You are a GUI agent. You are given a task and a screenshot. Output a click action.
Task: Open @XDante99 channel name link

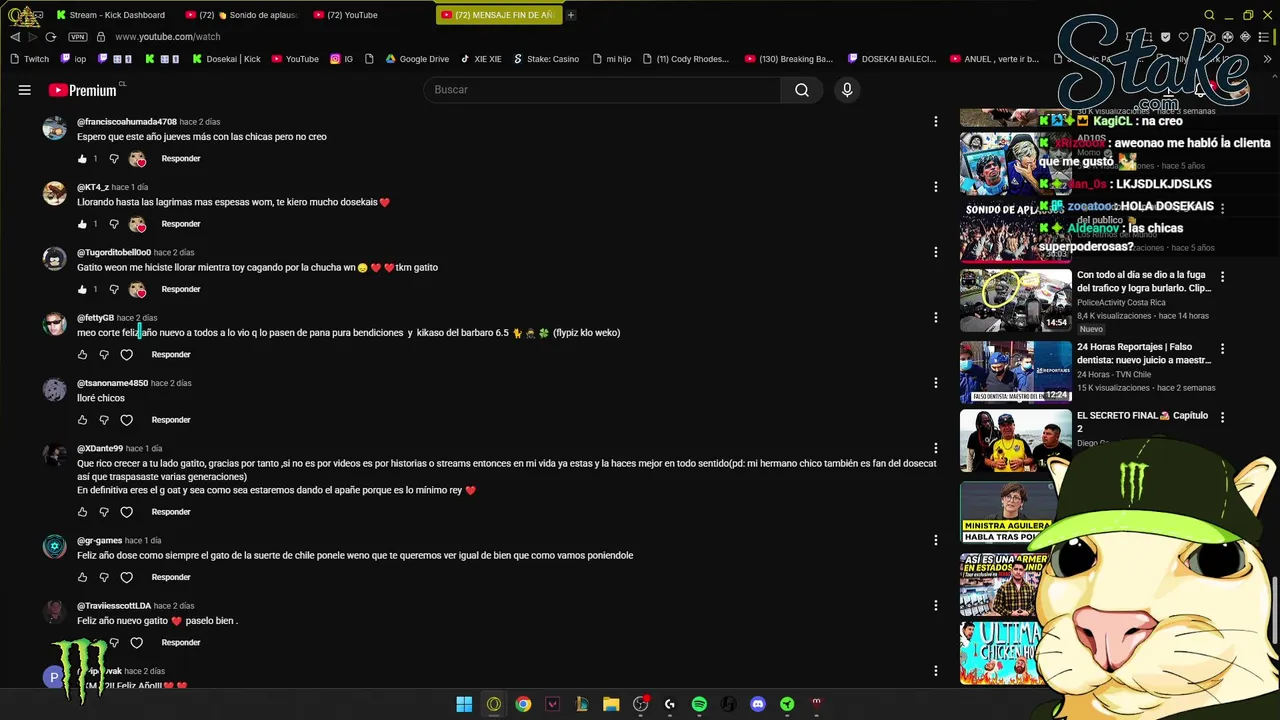100,449
